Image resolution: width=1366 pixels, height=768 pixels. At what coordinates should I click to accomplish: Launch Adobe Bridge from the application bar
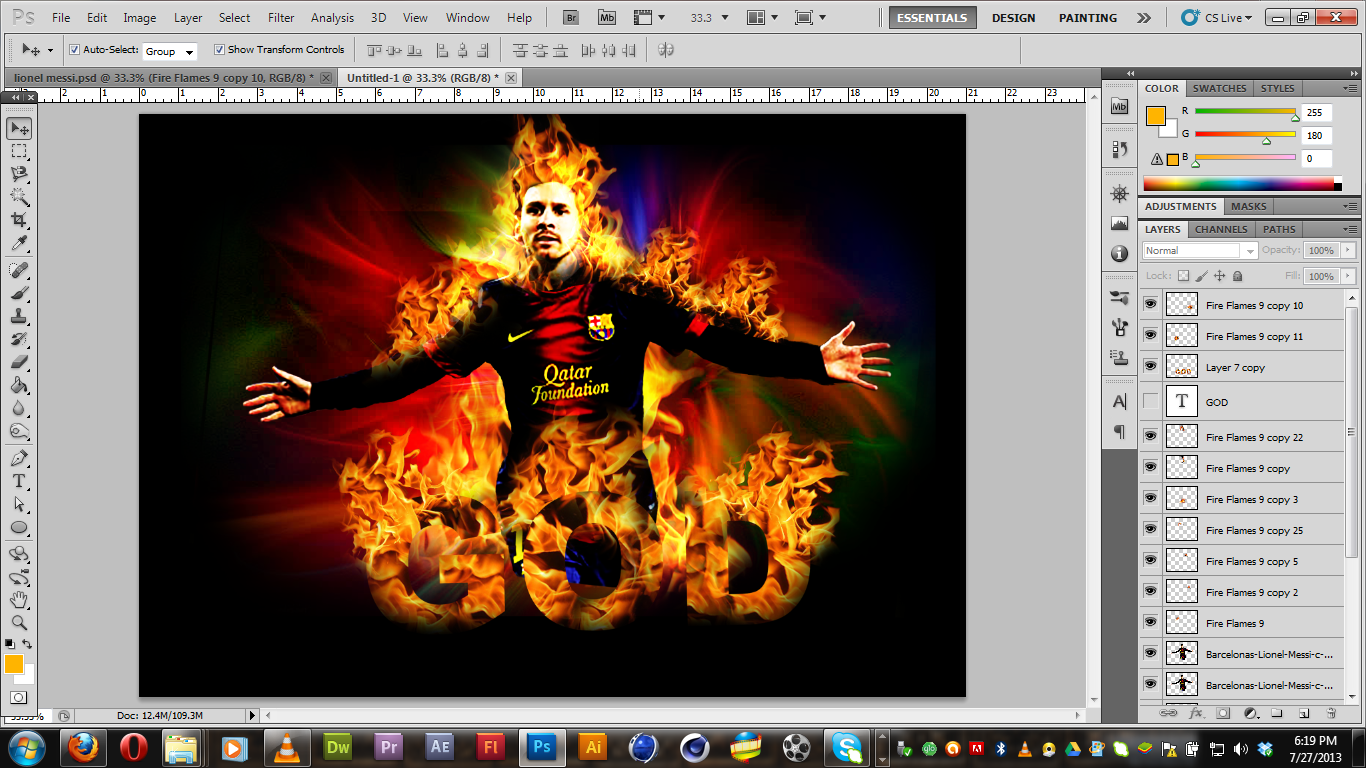click(569, 17)
